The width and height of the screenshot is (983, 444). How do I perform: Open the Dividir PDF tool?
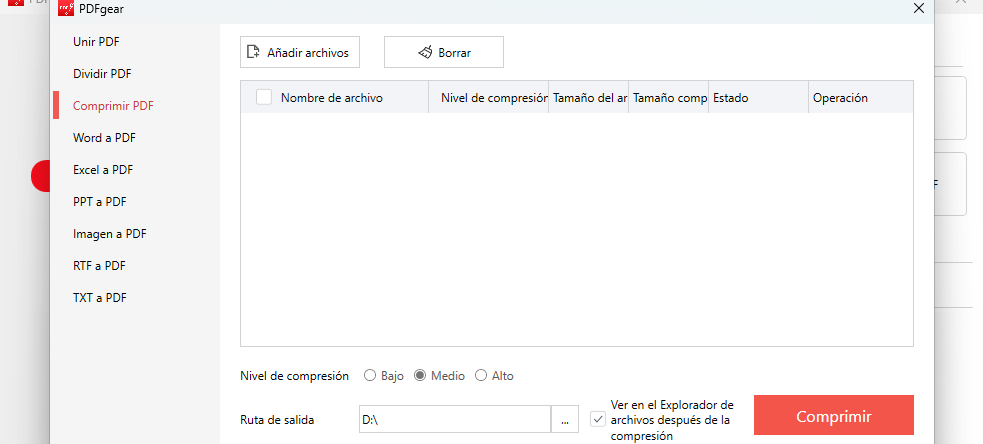(102, 73)
